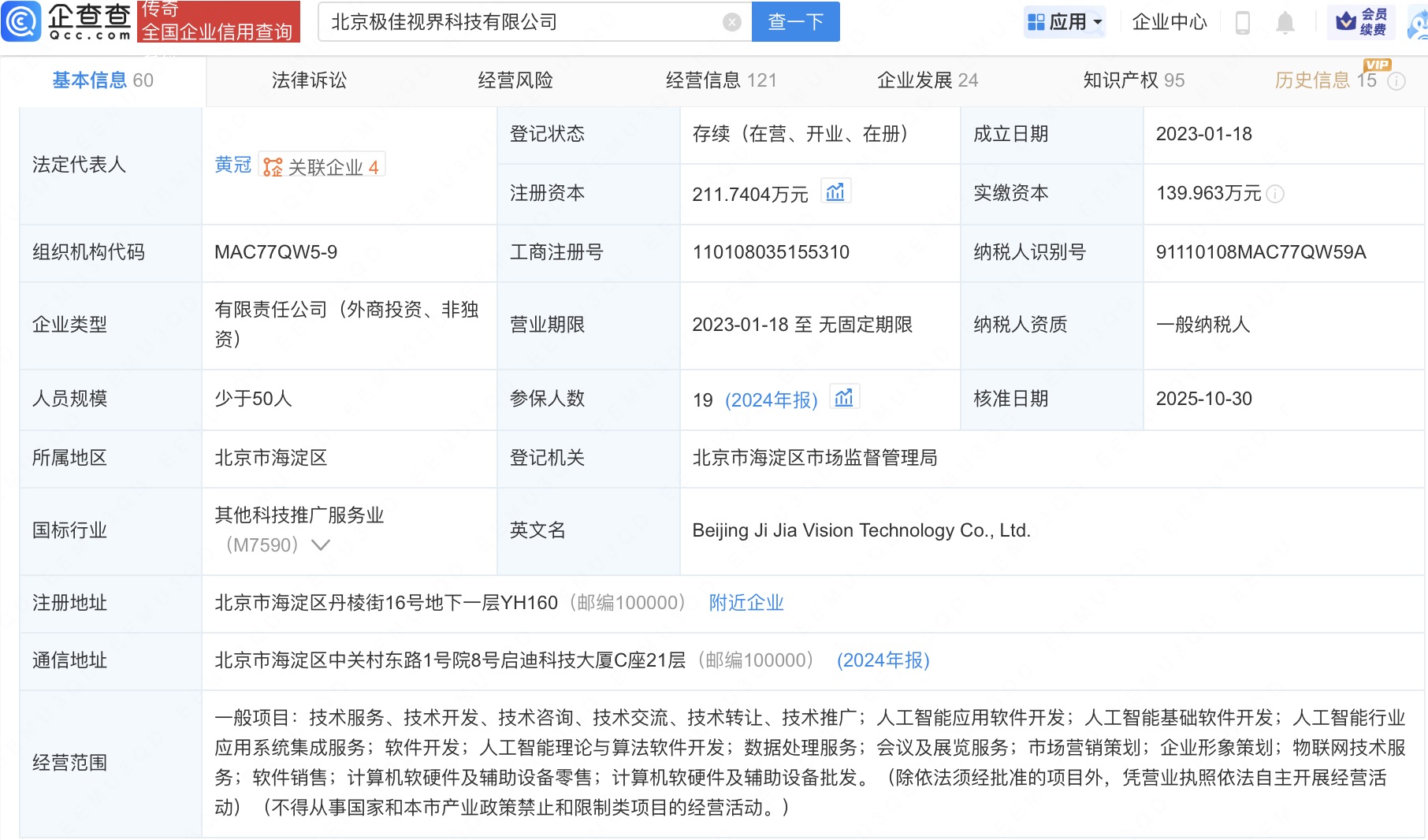Switch to the 法律诉讼 tab
Image resolution: width=1428 pixels, height=840 pixels.
click(x=309, y=80)
